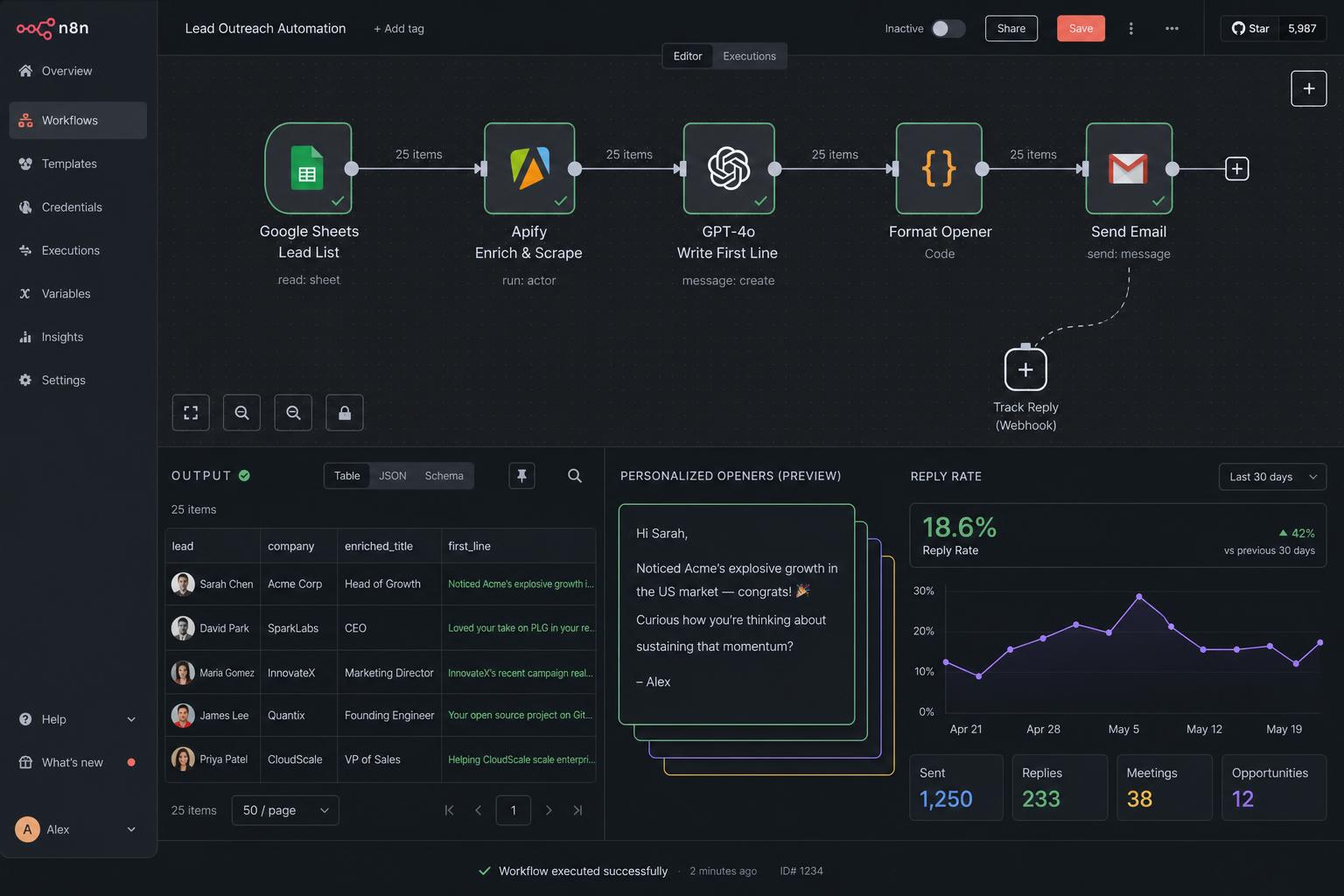Click the Opportunities 12 stat card
Image resolution: width=1344 pixels, height=896 pixels.
tap(1274, 787)
